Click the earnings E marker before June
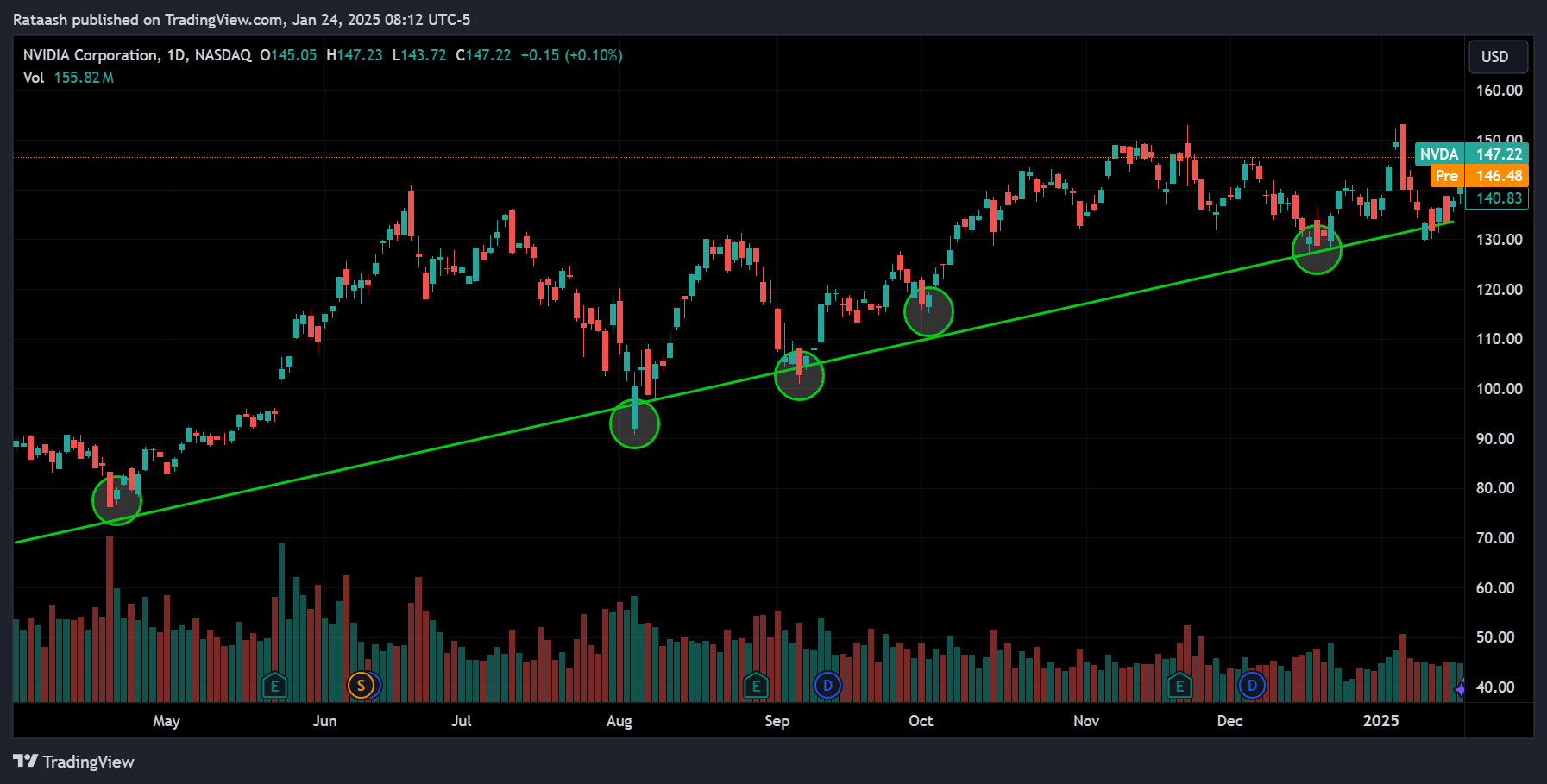 [274, 687]
